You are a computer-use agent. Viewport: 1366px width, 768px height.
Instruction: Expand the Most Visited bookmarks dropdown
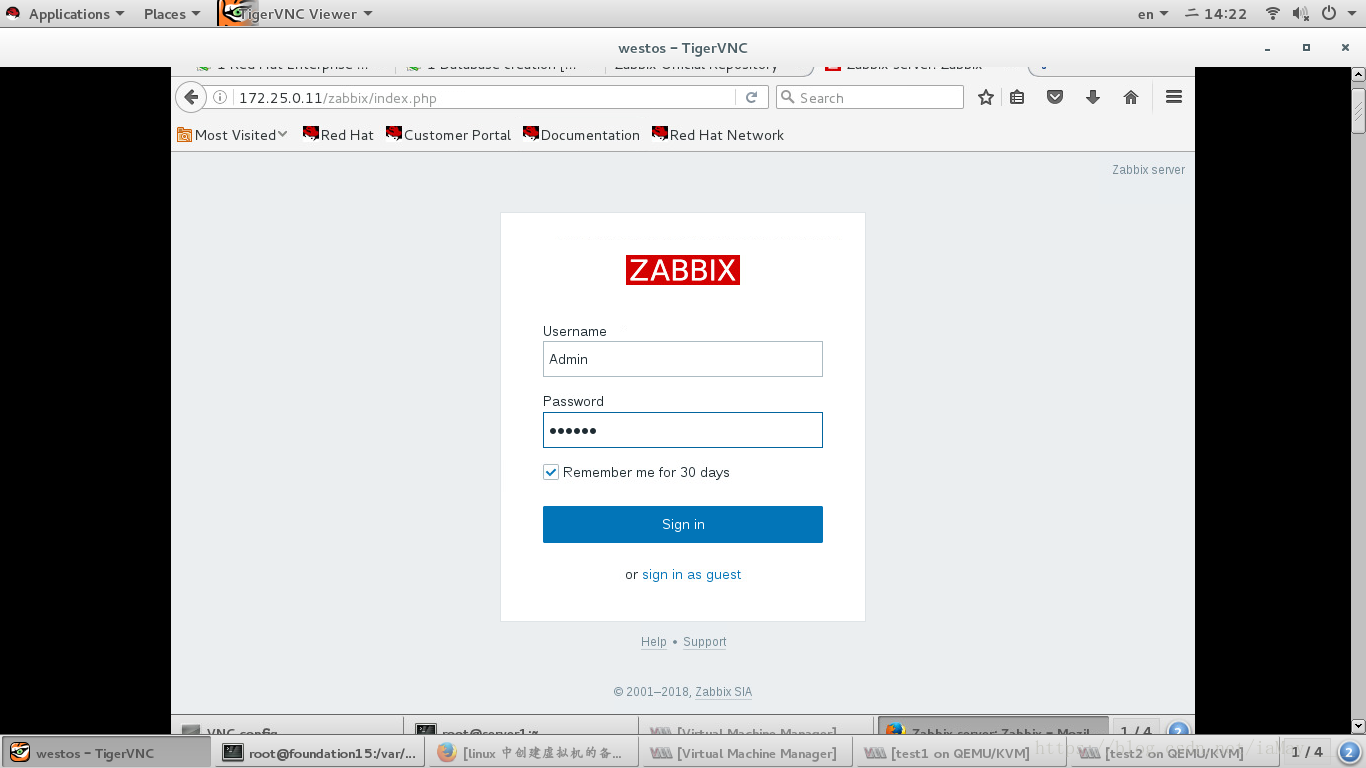[232, 135]
